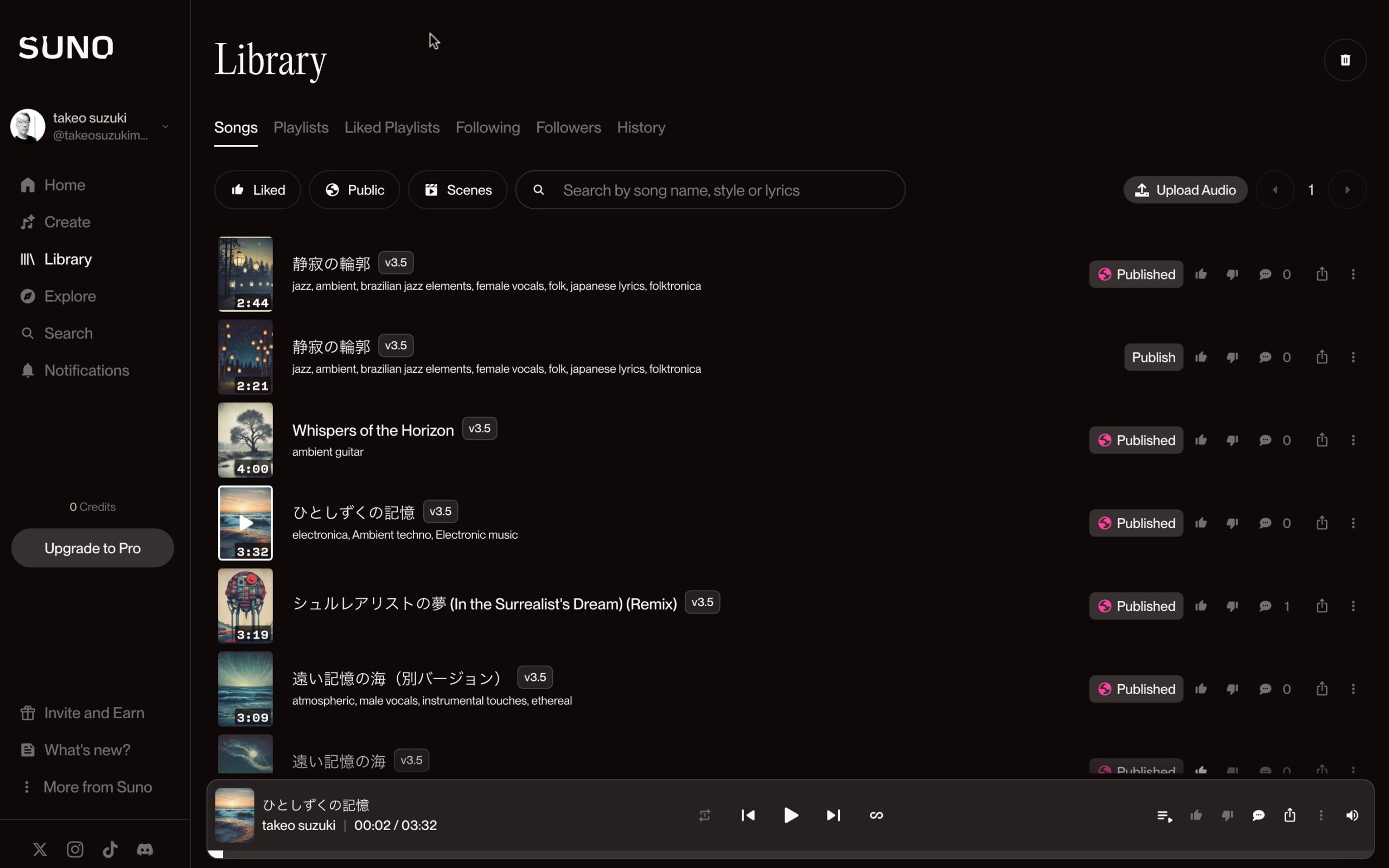Click Published on Whispers of the Horizon
Screen dimensions: 1389x868
1136,440
